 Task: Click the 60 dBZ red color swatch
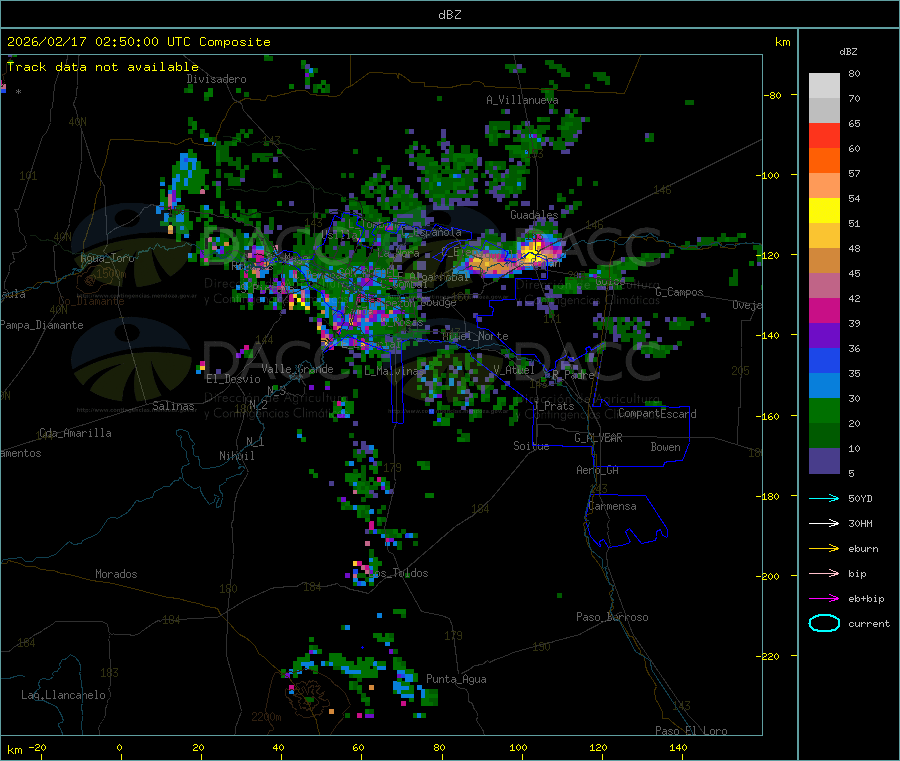(824, 135)
